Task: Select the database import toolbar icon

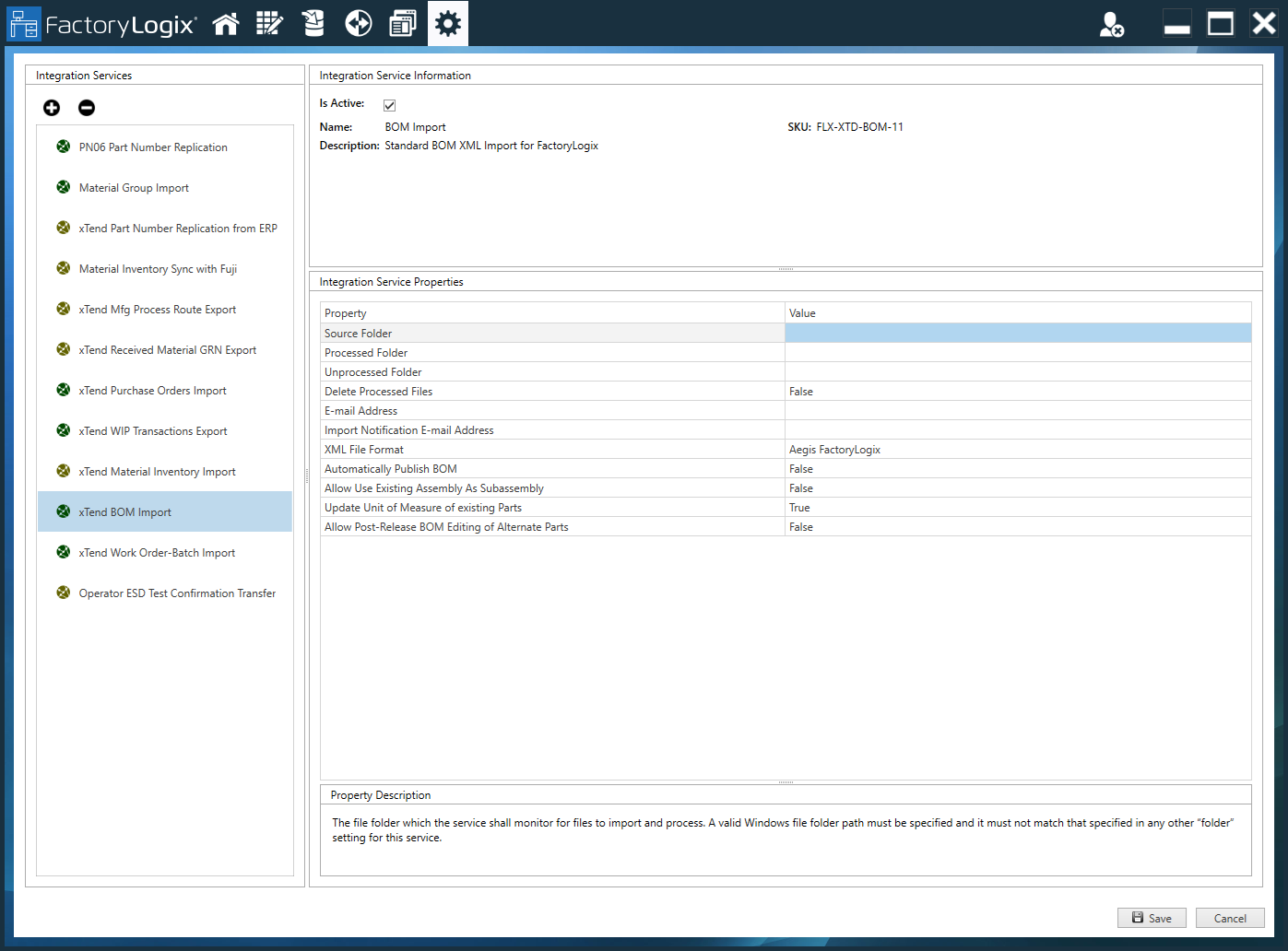Action: 313,23
